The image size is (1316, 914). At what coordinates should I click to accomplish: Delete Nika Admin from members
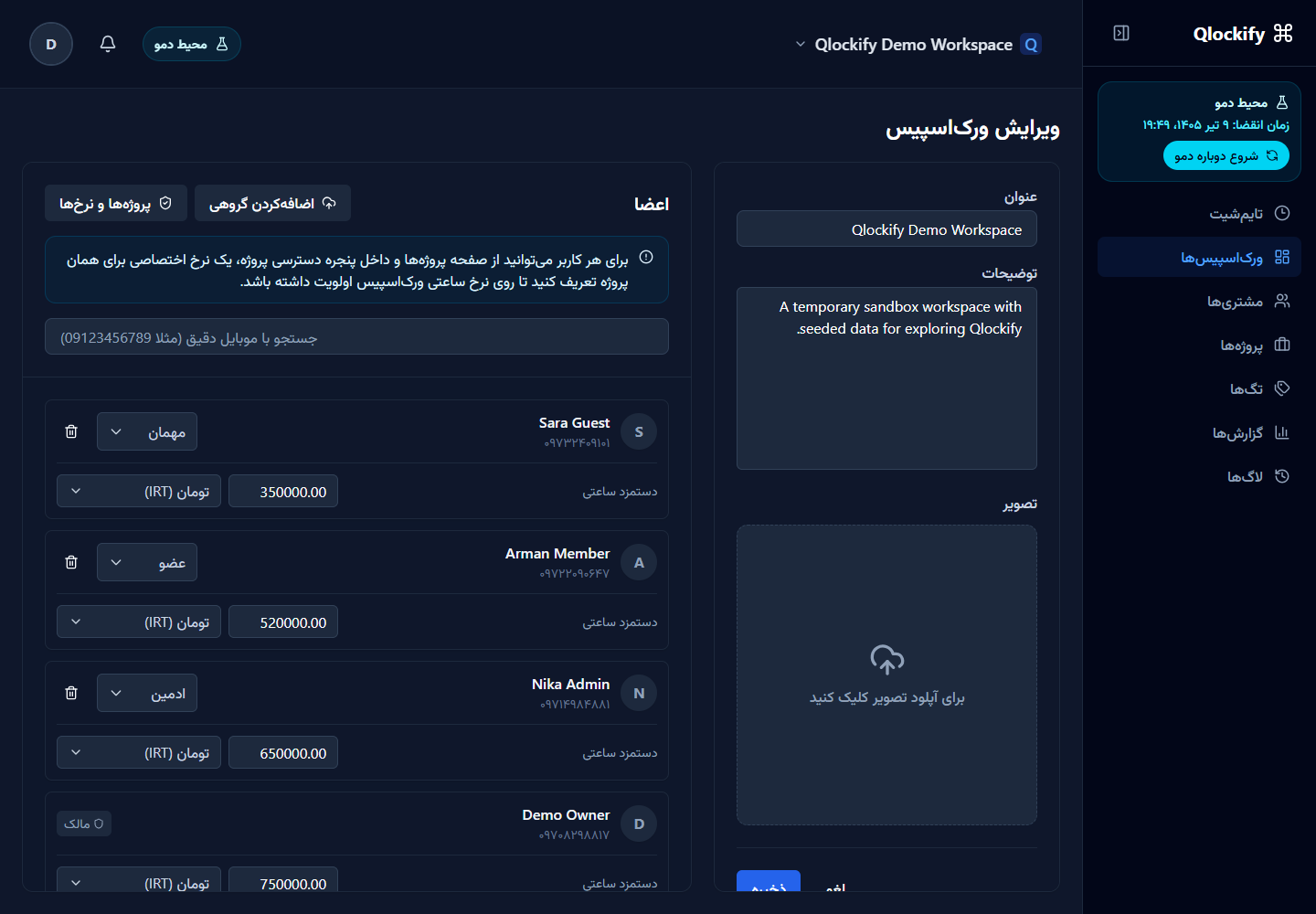point(71,693)
